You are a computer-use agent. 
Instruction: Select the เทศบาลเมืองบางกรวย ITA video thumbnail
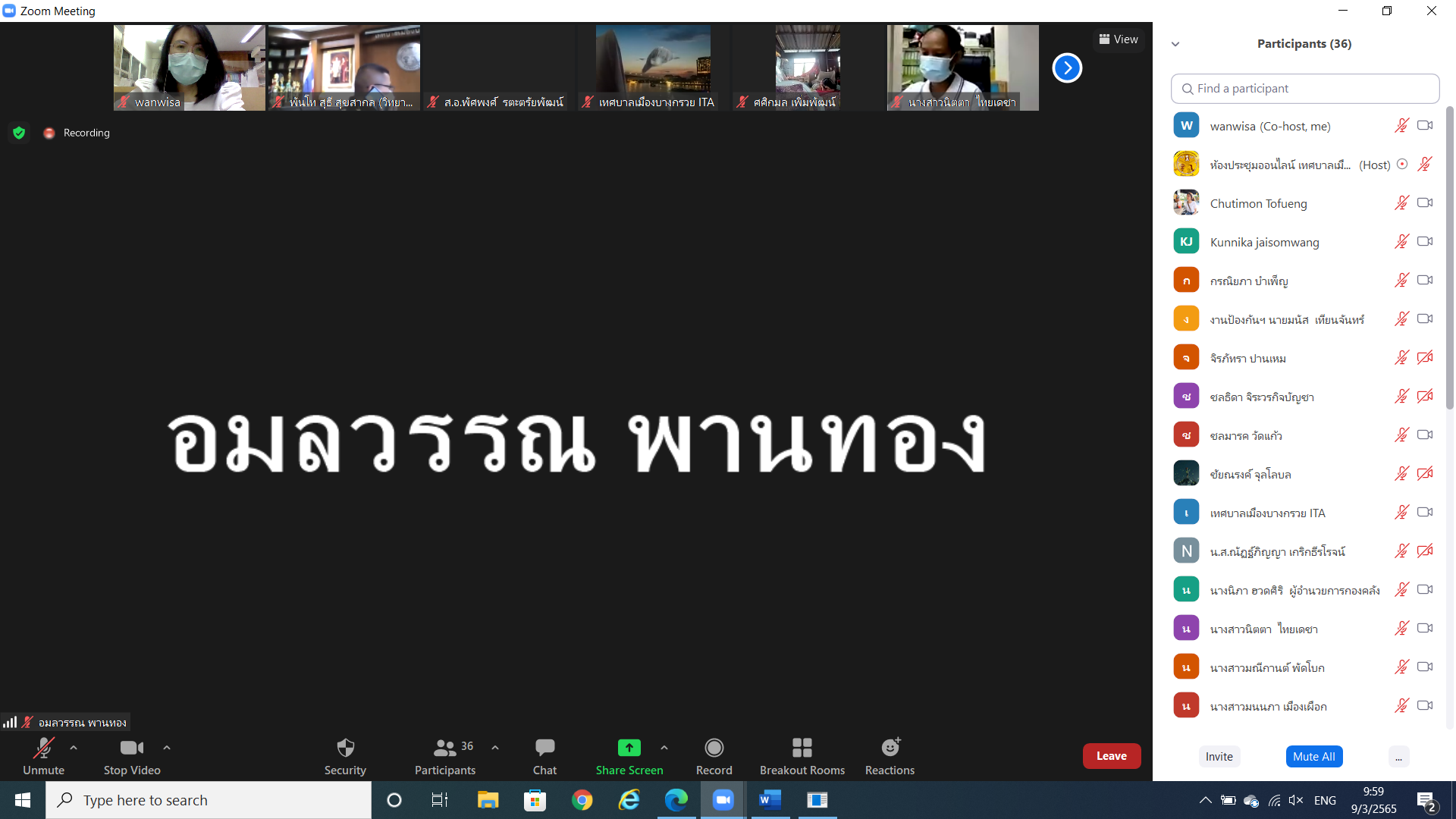pyautogui.click(x=653, y=67)
